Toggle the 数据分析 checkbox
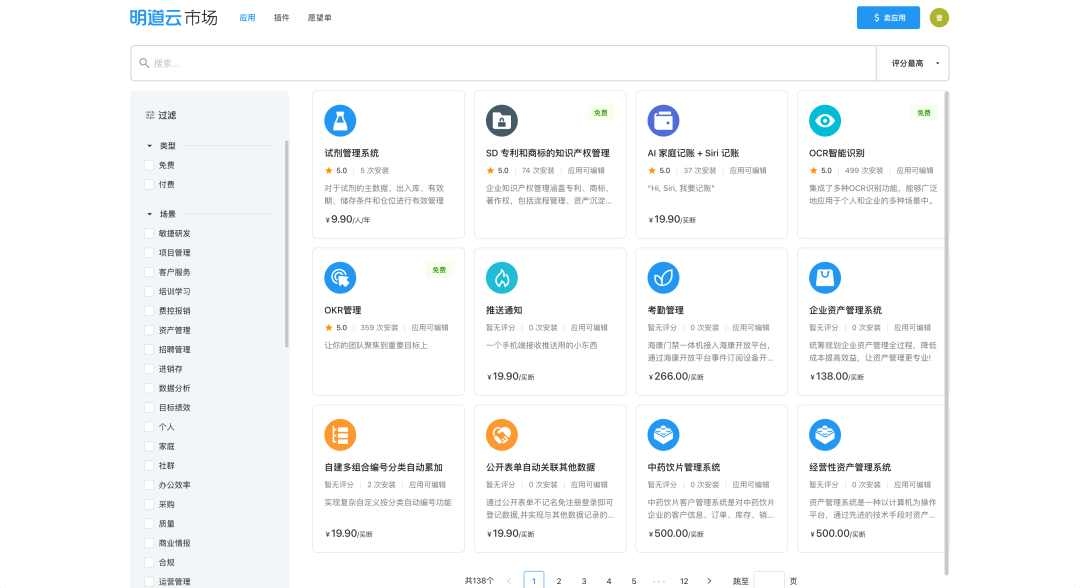 (149, 388)
